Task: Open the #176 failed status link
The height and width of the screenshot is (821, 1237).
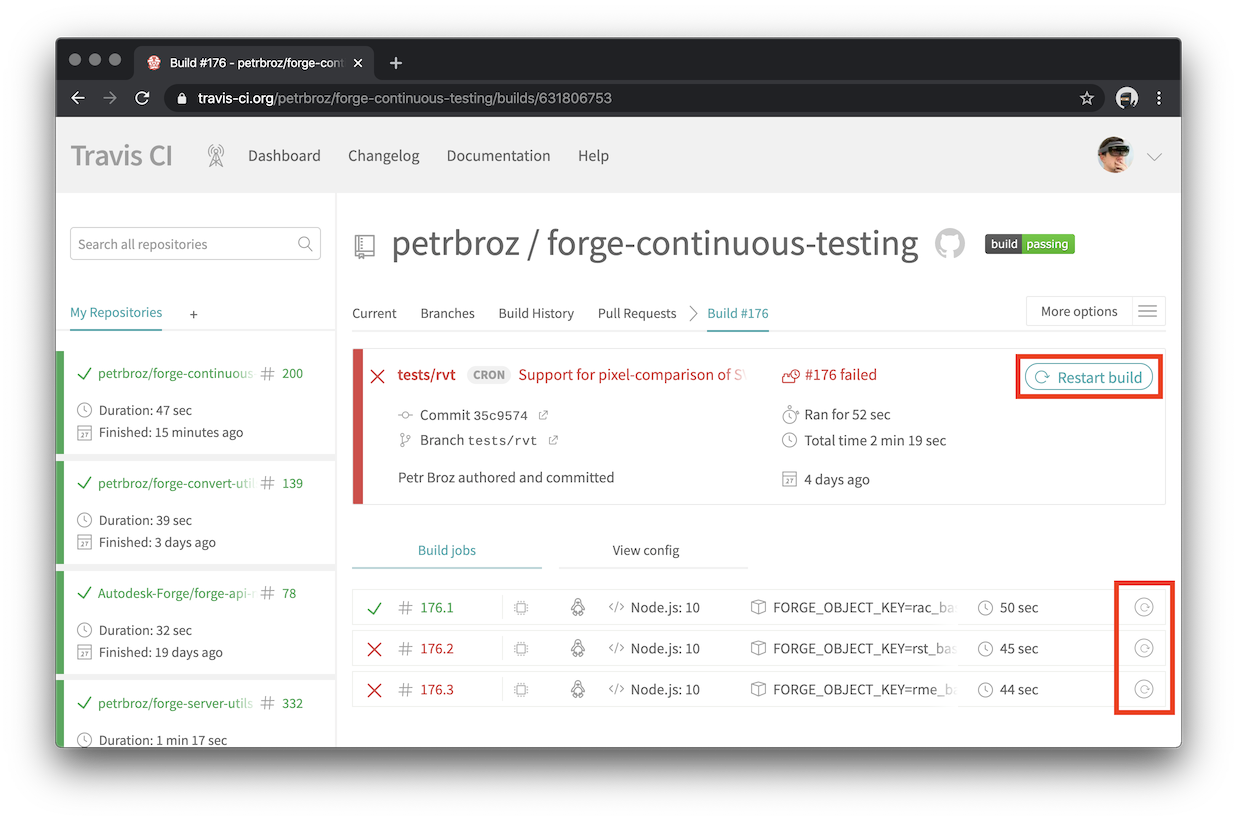Action: (x=840, y=375)
